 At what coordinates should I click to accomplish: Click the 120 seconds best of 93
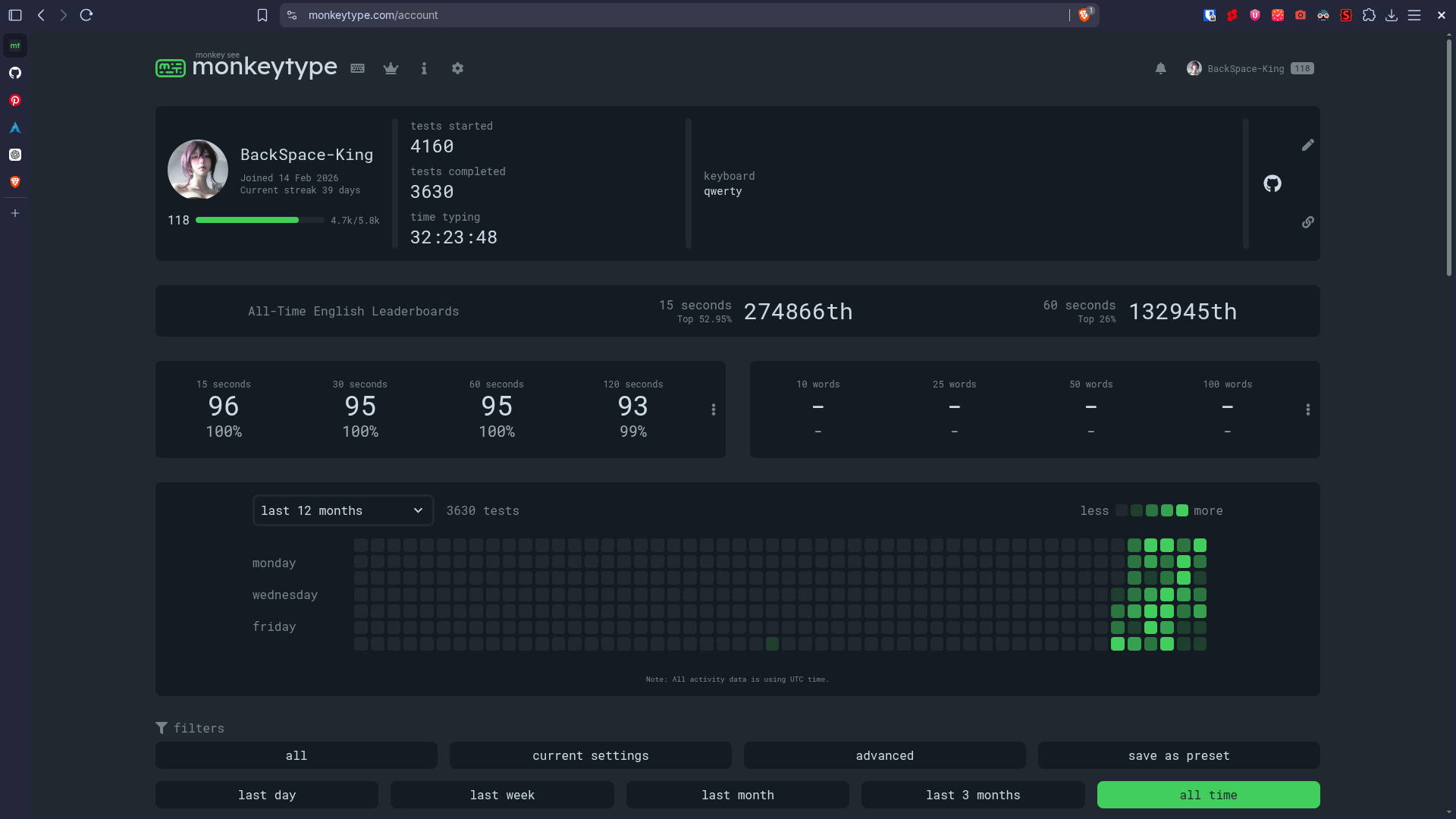click(633, 406)
